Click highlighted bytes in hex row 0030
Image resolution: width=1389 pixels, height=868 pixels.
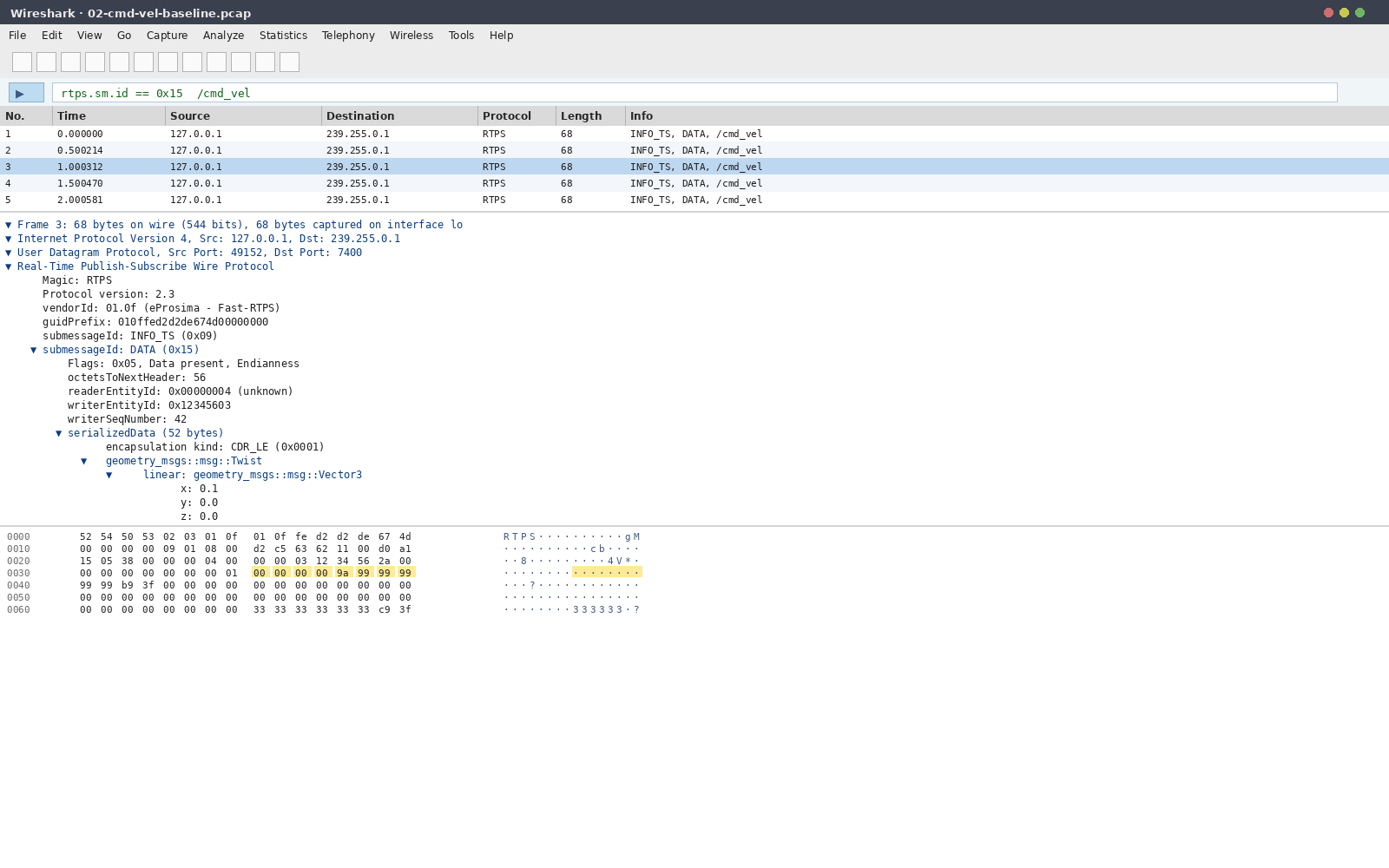(x=333, y=573)
